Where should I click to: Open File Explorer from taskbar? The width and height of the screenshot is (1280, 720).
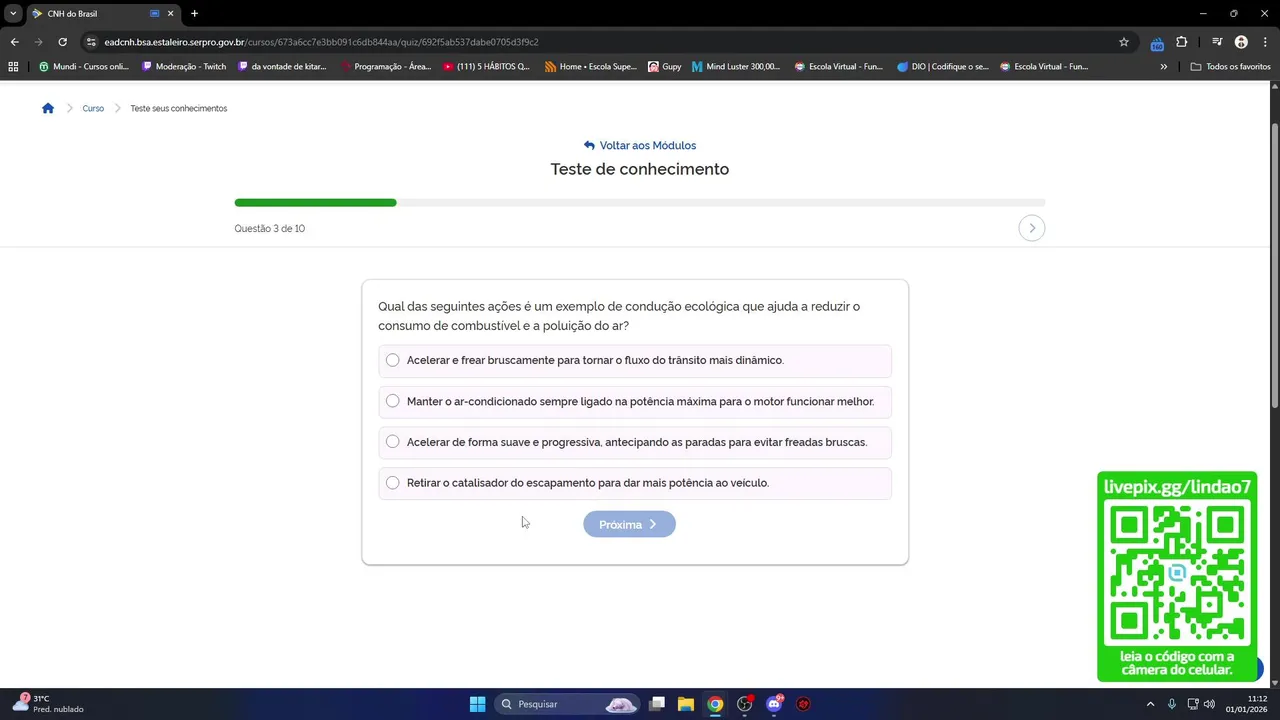click(x=686, y=704)
